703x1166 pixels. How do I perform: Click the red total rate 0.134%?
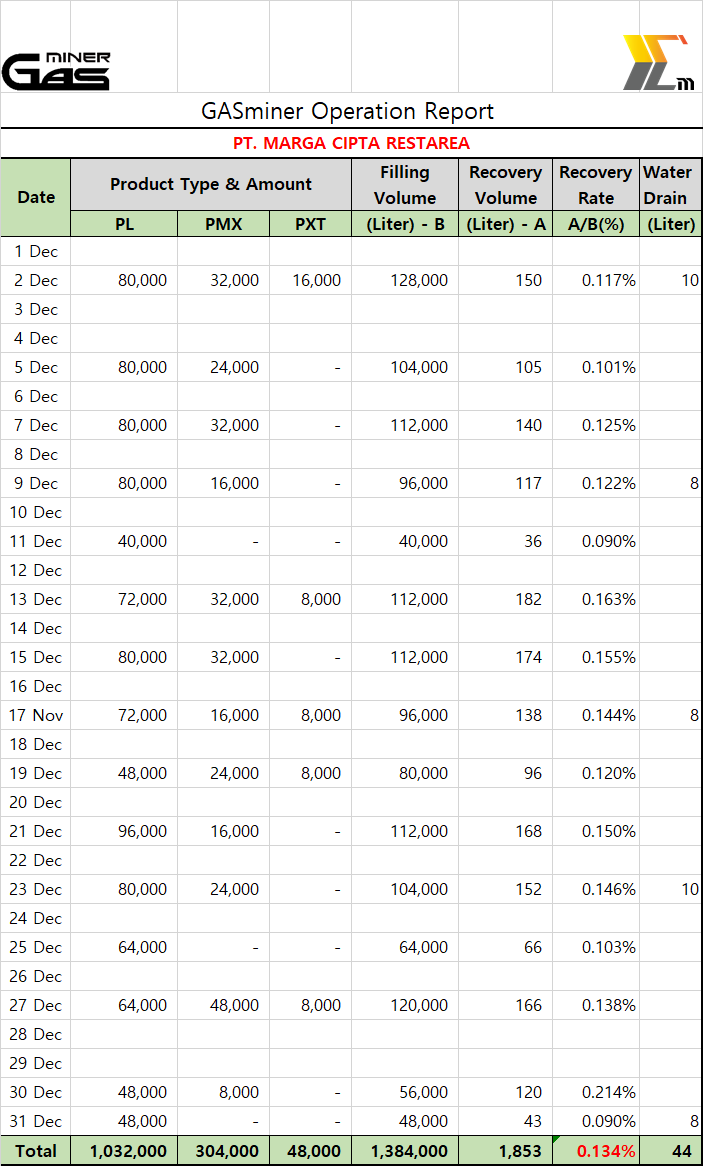[x=595, y=1151]
